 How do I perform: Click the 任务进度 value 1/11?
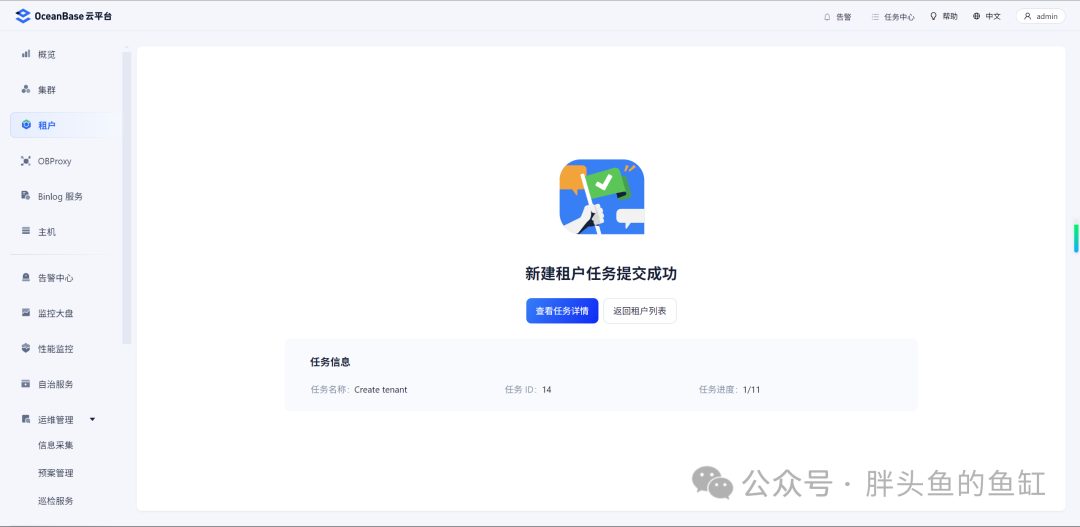tap(751, 389)
